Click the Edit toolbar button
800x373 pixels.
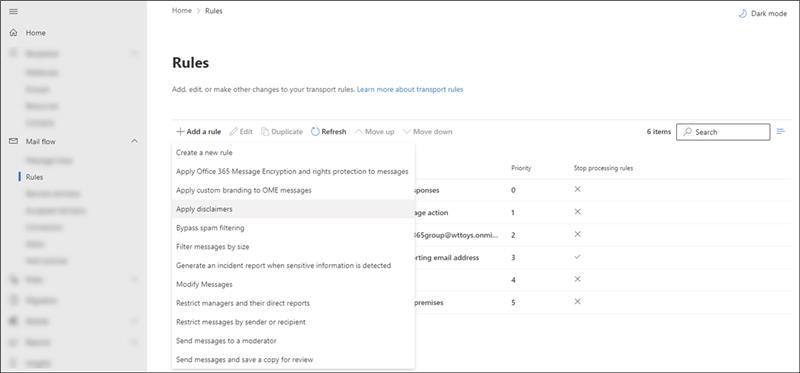tap(241, 132)
